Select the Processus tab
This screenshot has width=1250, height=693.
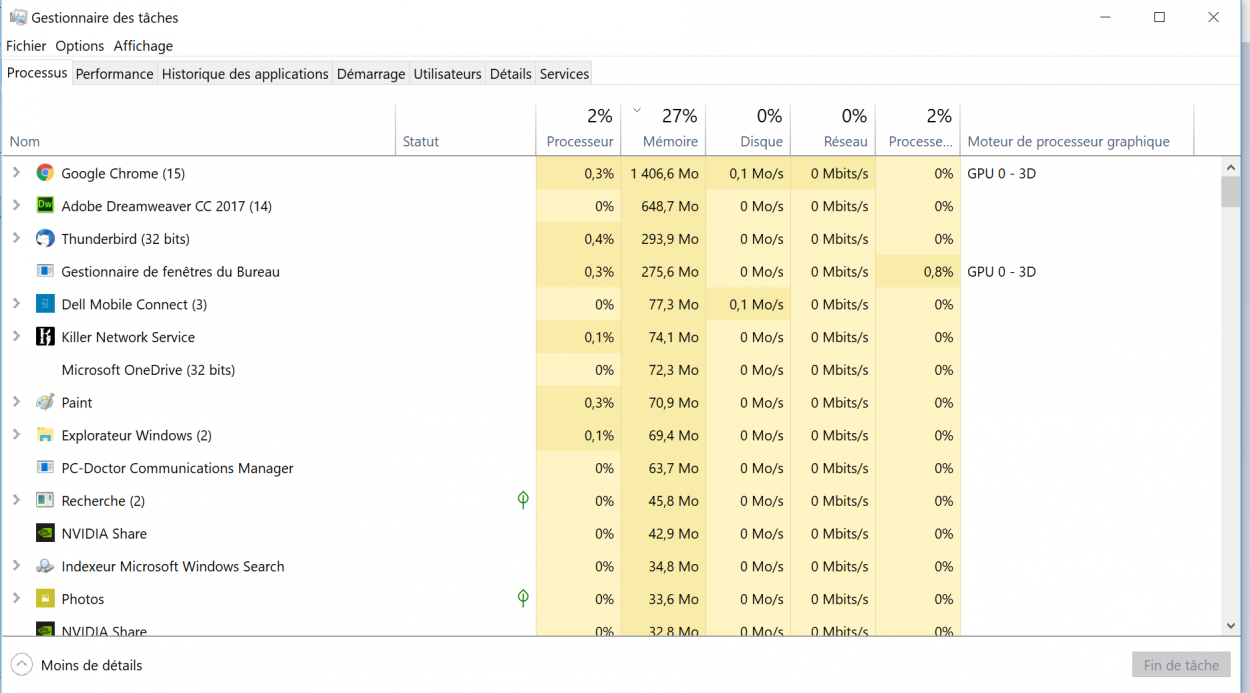coord(37,73)
